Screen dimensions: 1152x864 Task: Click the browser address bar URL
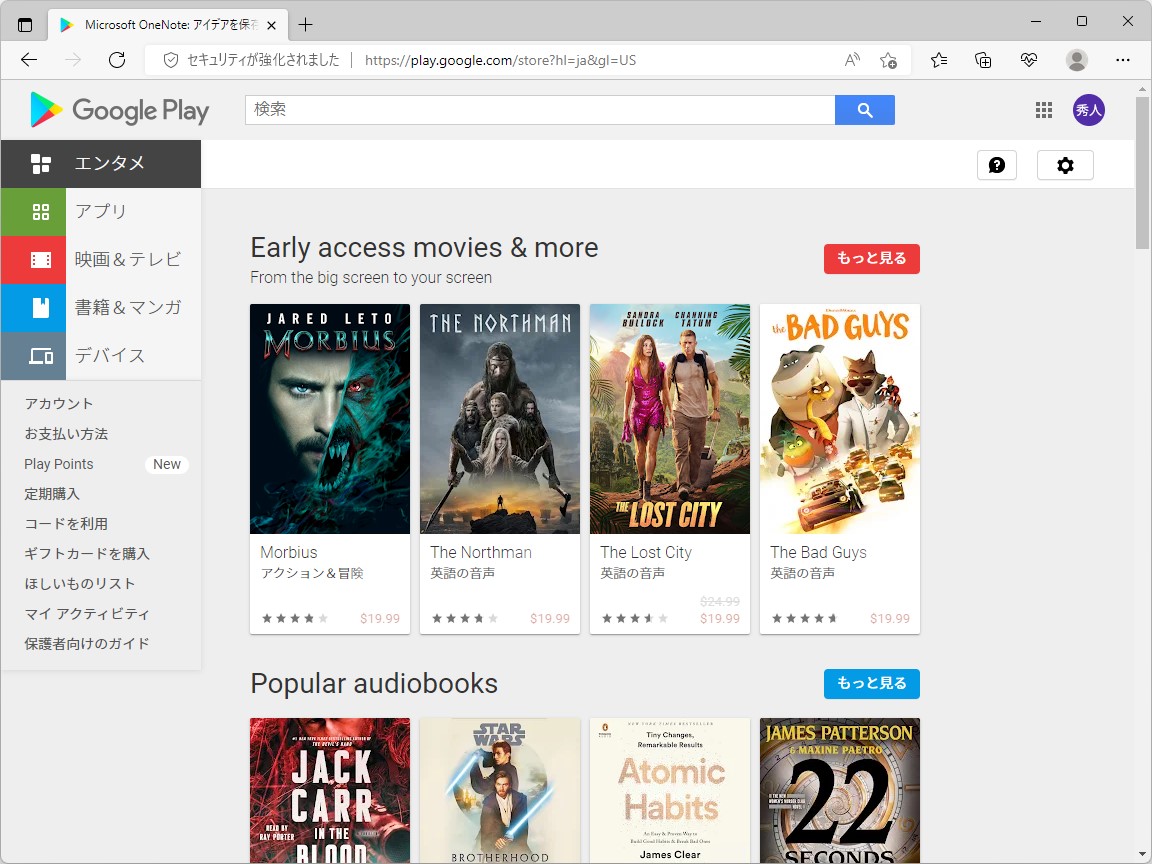[500, 60]
